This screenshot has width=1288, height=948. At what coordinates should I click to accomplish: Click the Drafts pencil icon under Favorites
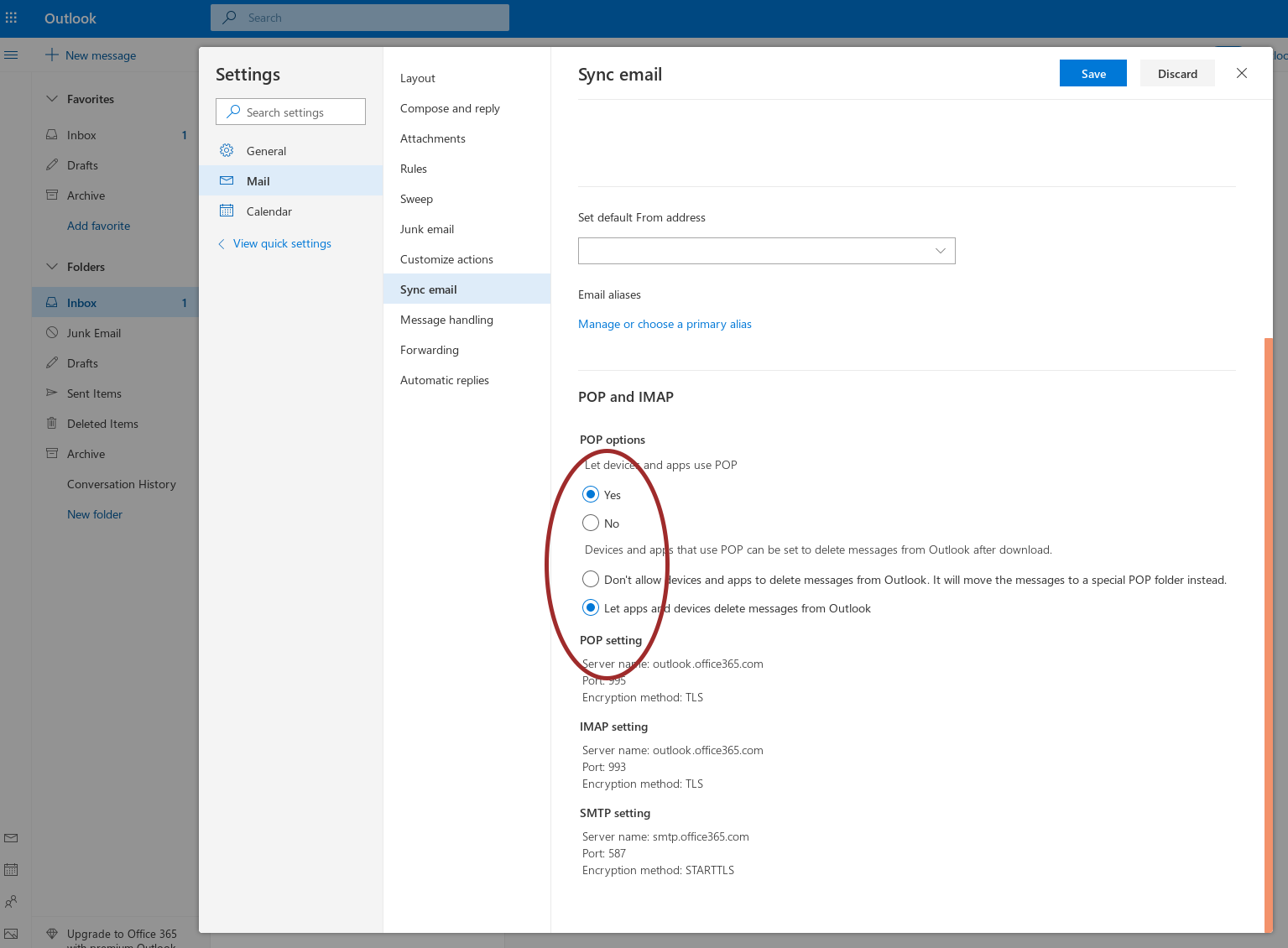tap(52, 164)
